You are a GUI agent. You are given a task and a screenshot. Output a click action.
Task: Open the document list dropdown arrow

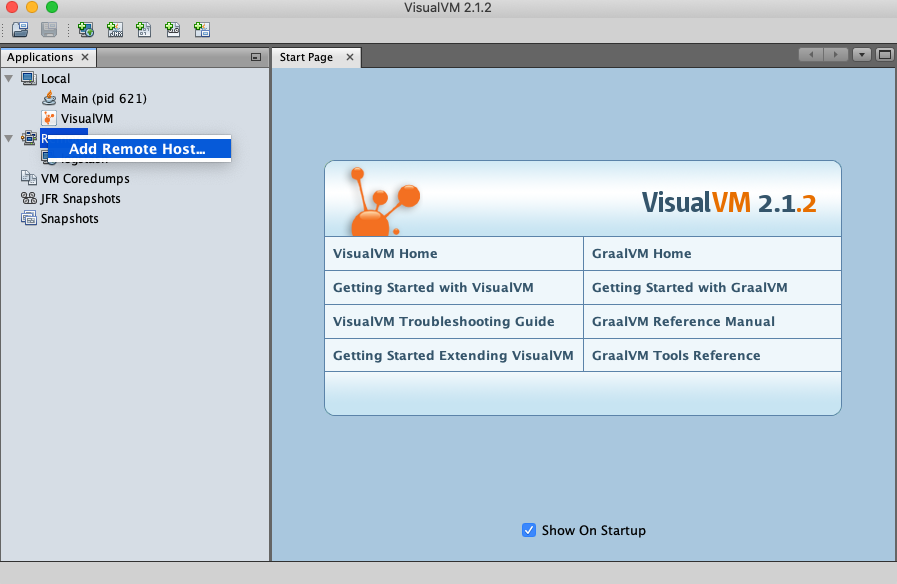pyautogui.click(x=862, y=55)
